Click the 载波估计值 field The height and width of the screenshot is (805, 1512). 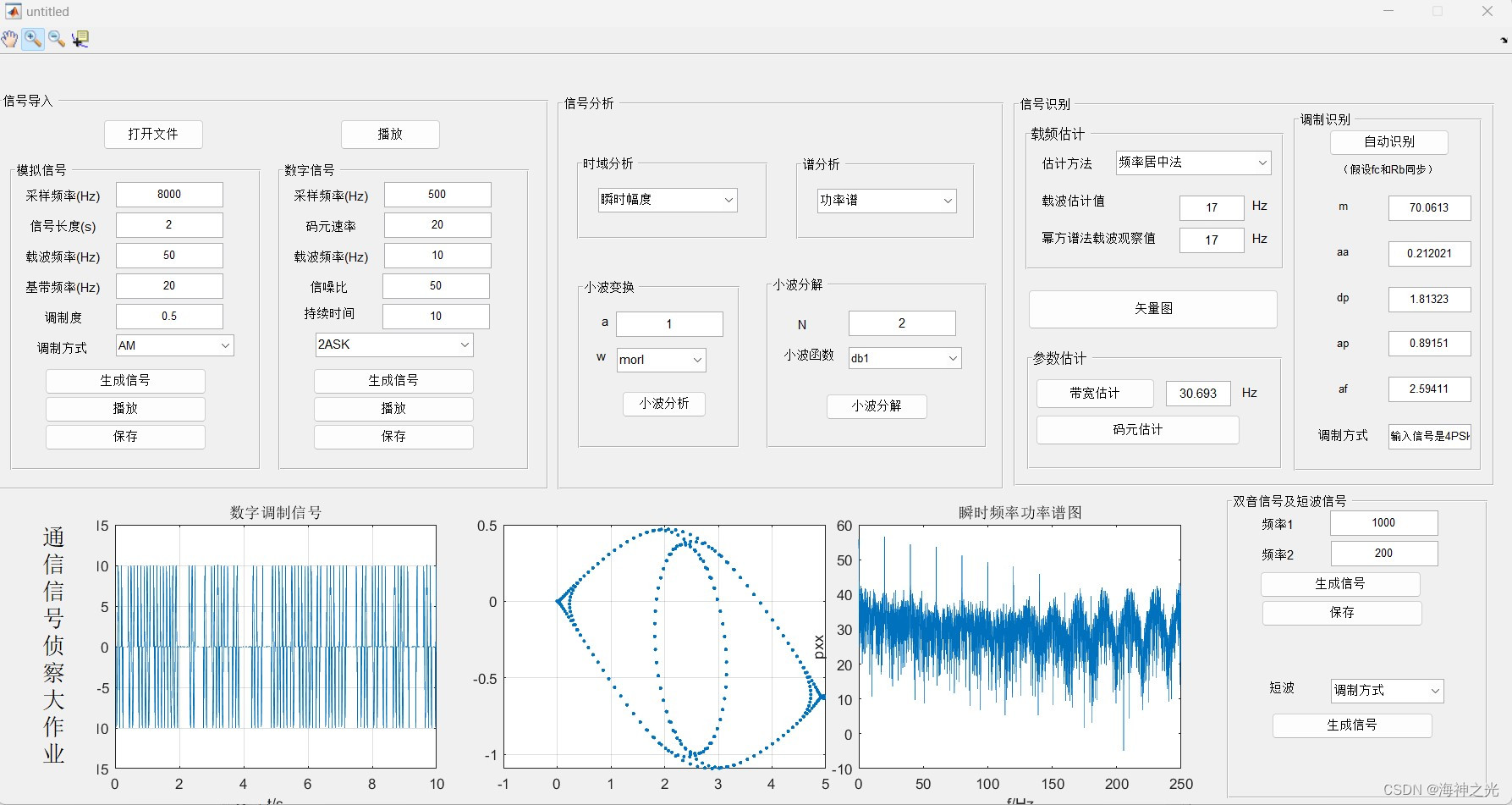pos(1212,208)
